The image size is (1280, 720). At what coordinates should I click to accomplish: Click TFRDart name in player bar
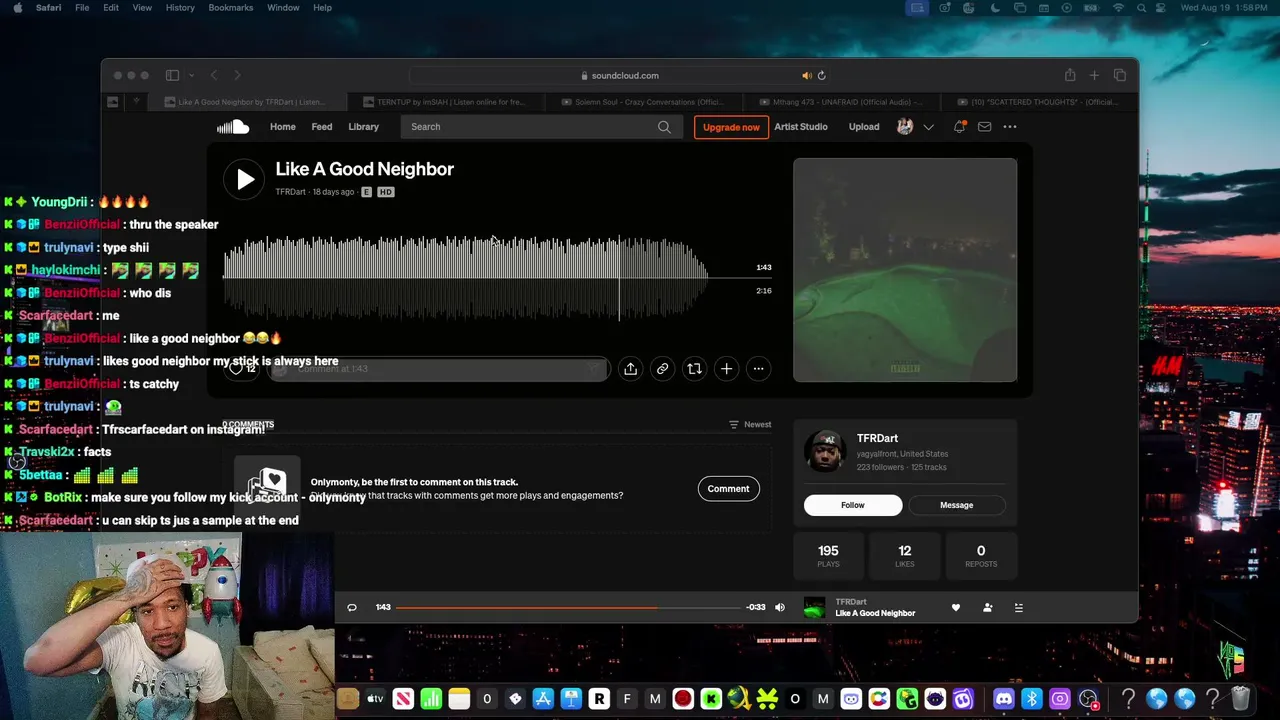851,602
